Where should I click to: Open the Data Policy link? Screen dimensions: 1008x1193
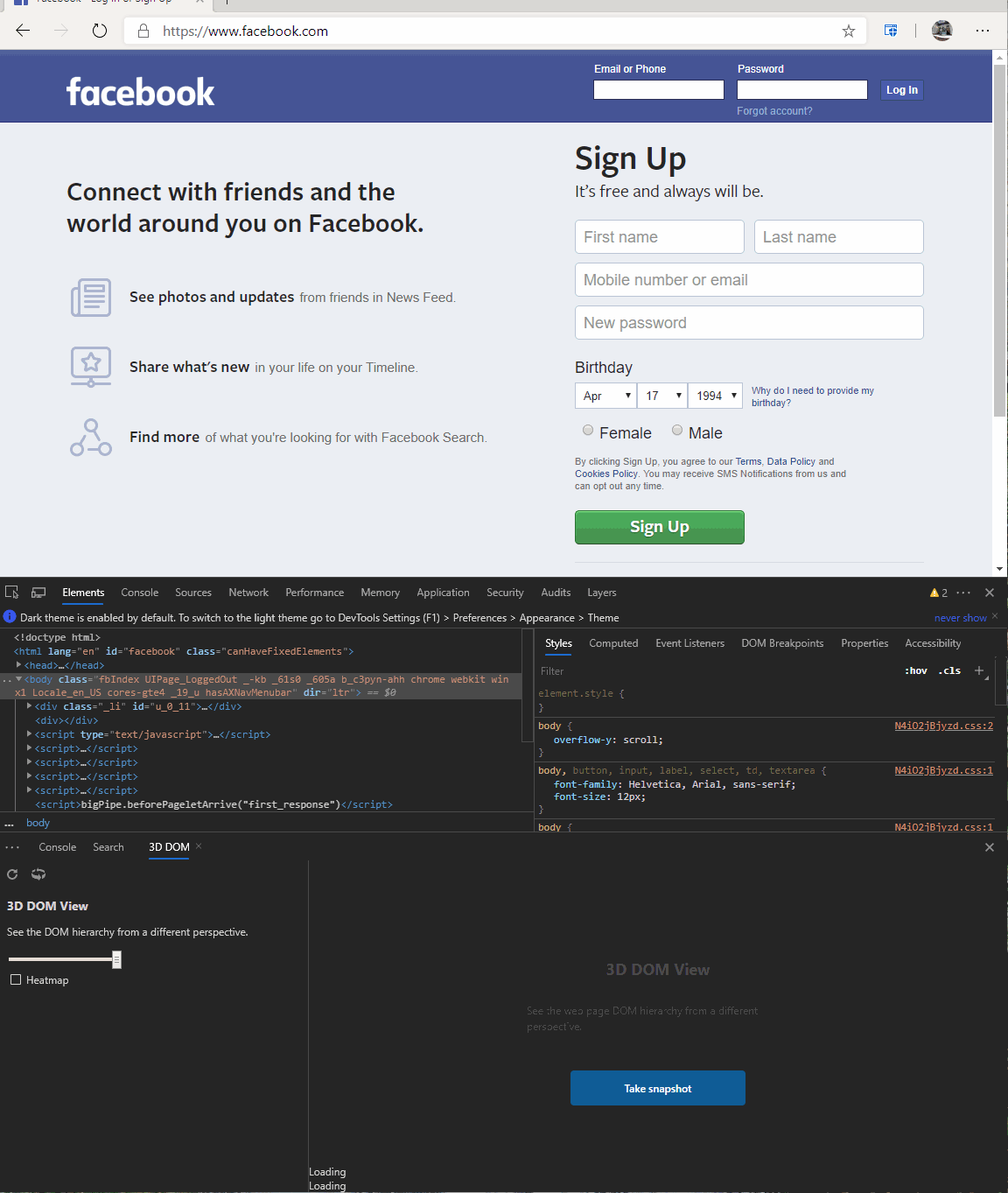[791, 461]
